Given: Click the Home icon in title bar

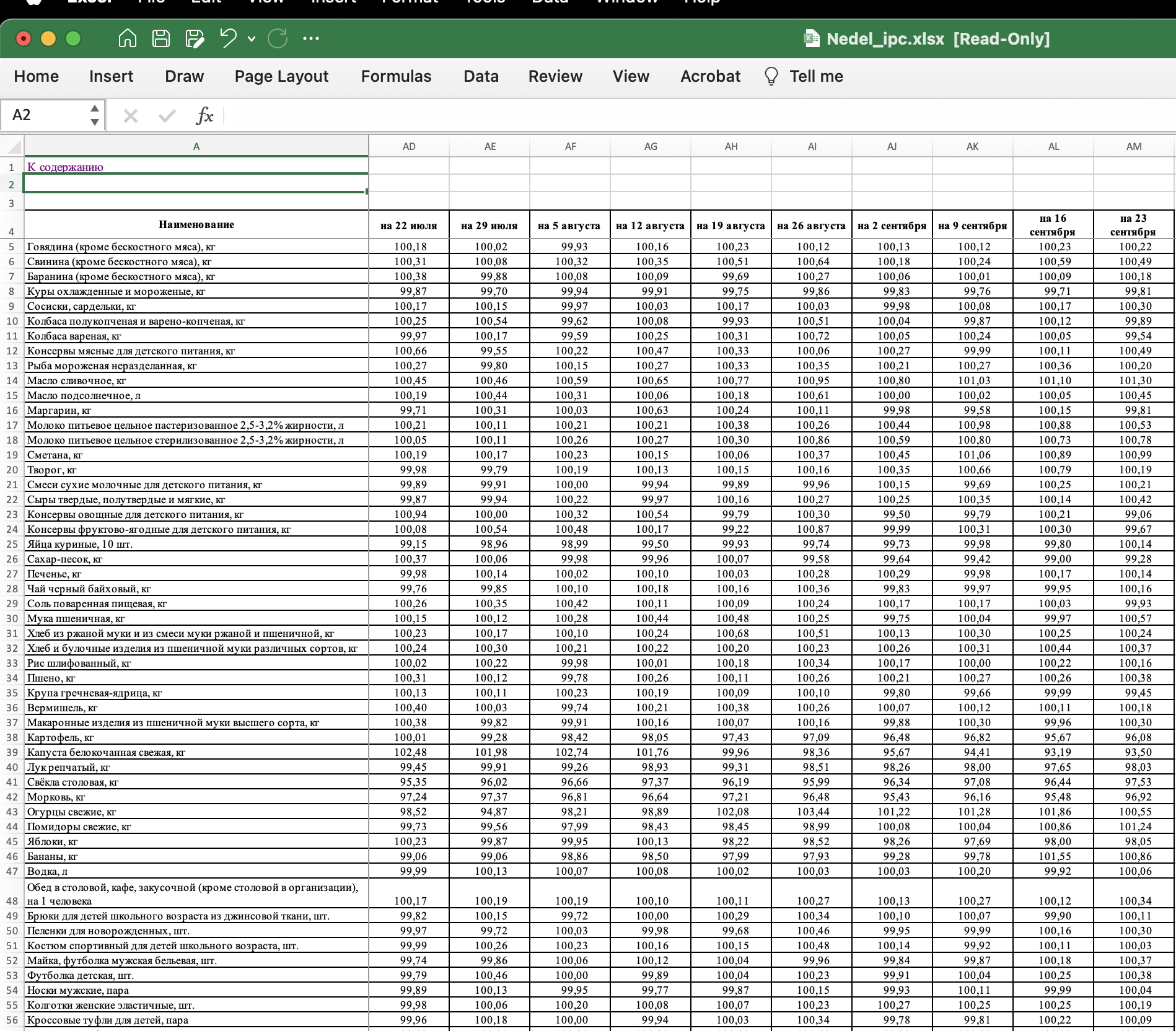Looking at the screenshot, I should 127,38.
